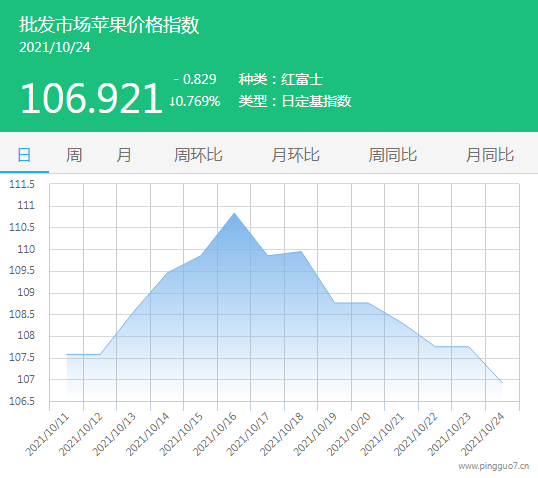Click the 批发市场苹果价格指数 title

pyautogui.click(x=109, y=25)
